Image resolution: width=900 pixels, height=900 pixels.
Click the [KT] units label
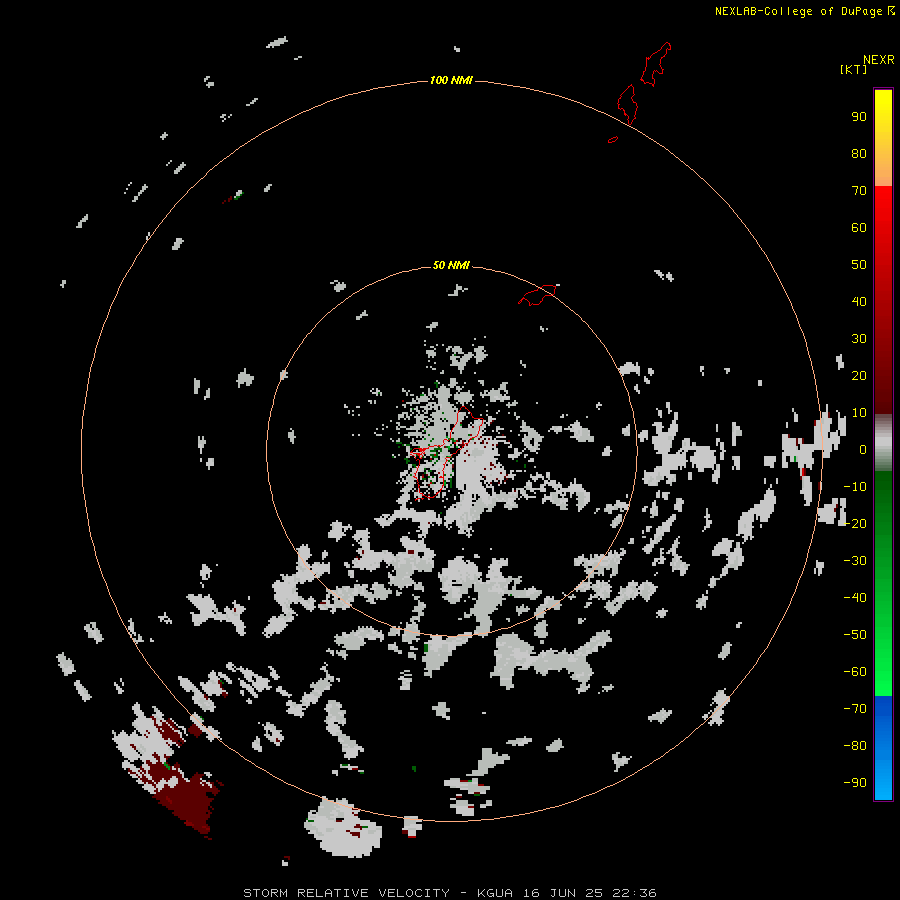pos(853,69)
